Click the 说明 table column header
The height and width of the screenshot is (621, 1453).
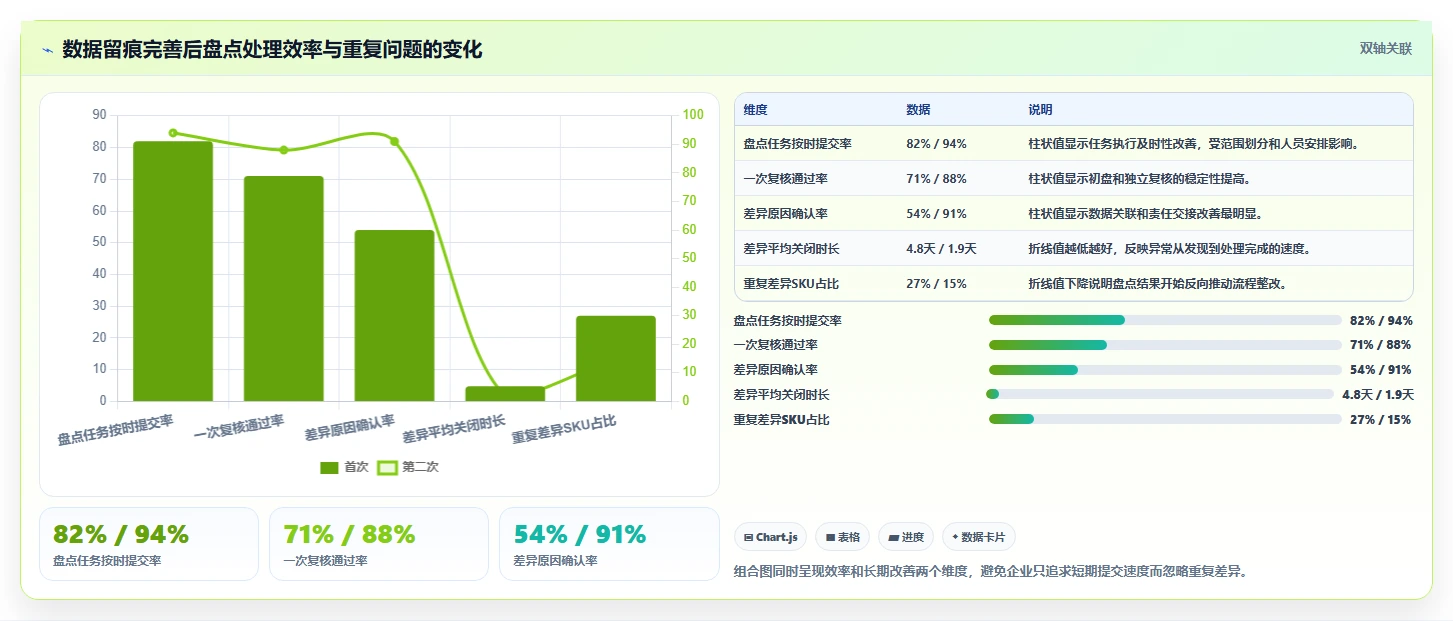tap(1040, 110)
